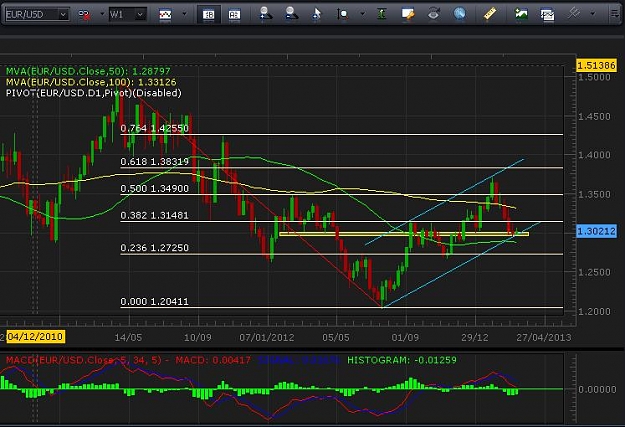This screenshot has width=625, height=427.
Task: Click the 0.236 1.27250 Fibonacci level label
Action: point(155,248)
